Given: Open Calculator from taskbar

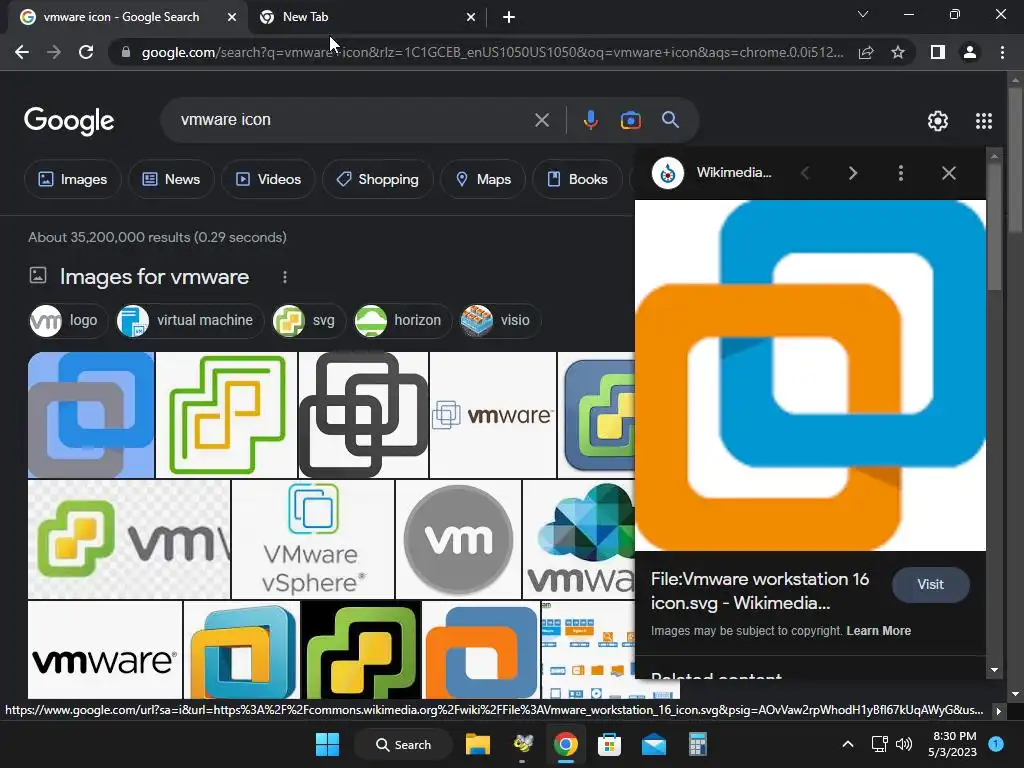Looking at the screenshot, I should click(x=697, y=744).
